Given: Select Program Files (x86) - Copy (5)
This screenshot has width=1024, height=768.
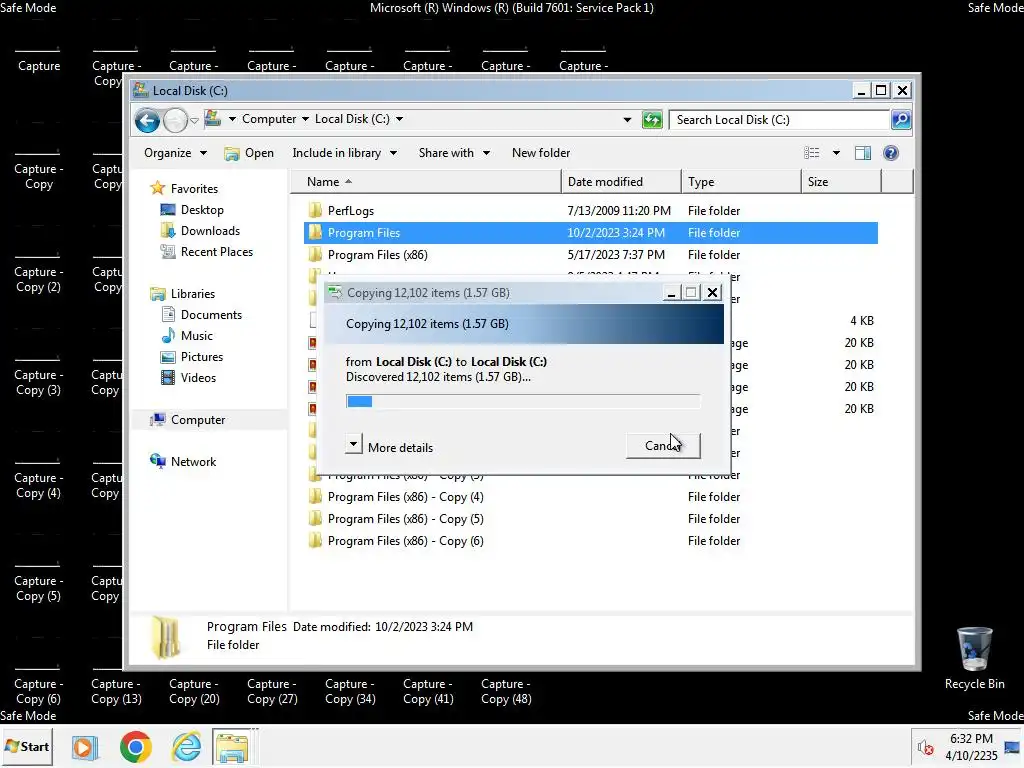Looking at the screenshot, I should coord(590,519).
